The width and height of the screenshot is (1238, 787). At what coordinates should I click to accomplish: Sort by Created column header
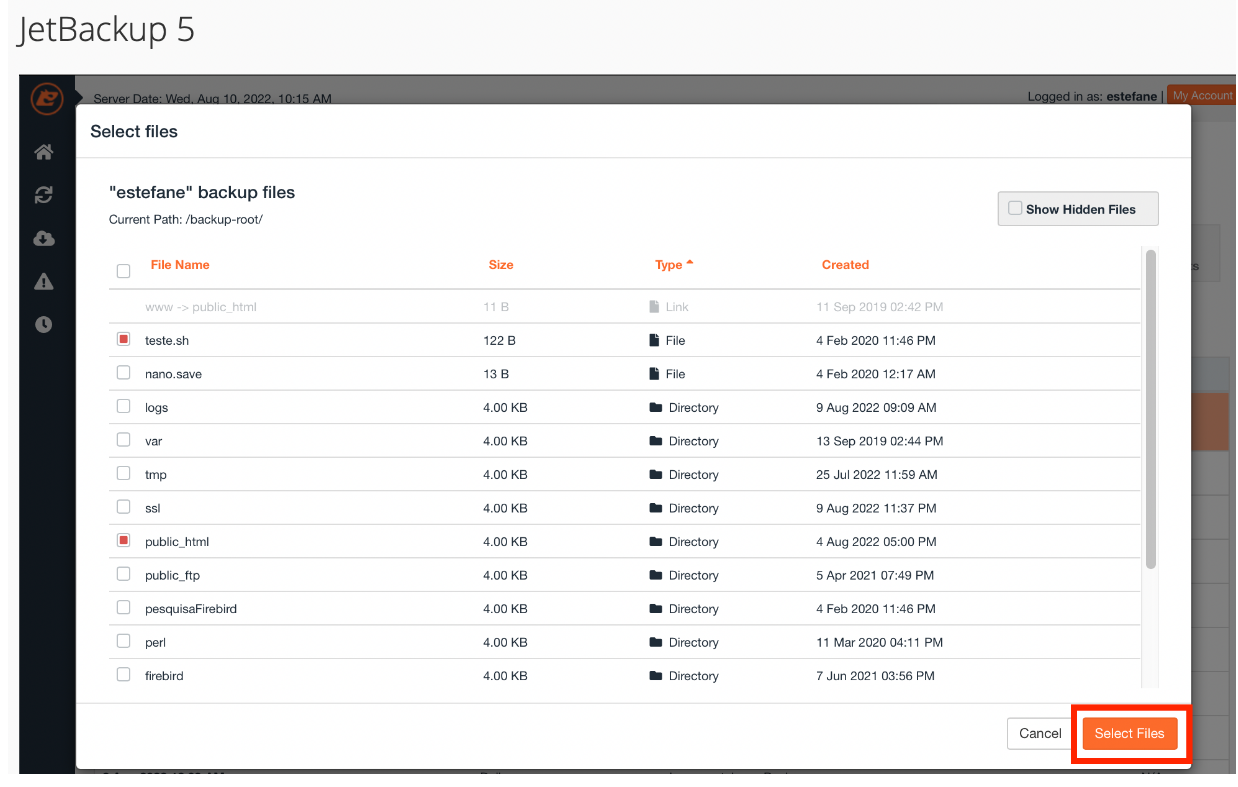(x=845, y=265)
